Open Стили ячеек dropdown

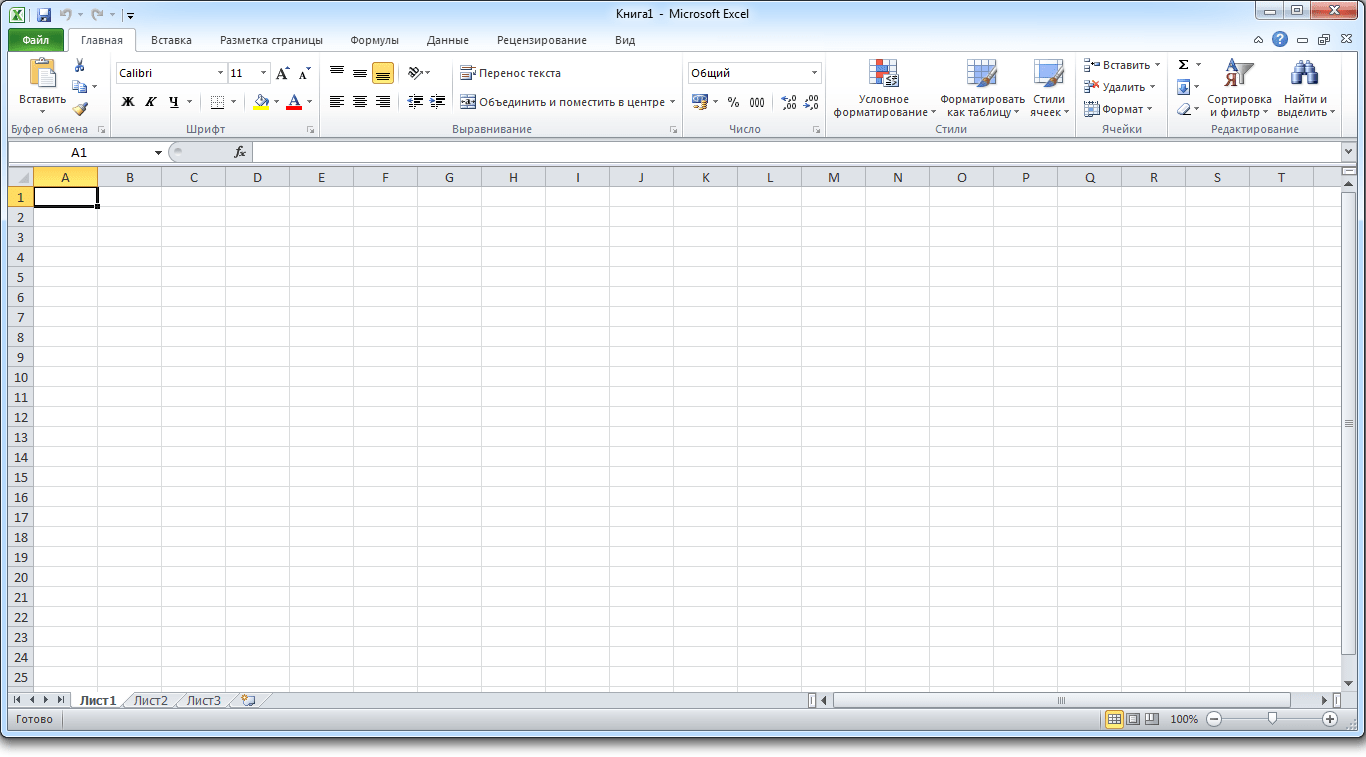[1049, 88]
